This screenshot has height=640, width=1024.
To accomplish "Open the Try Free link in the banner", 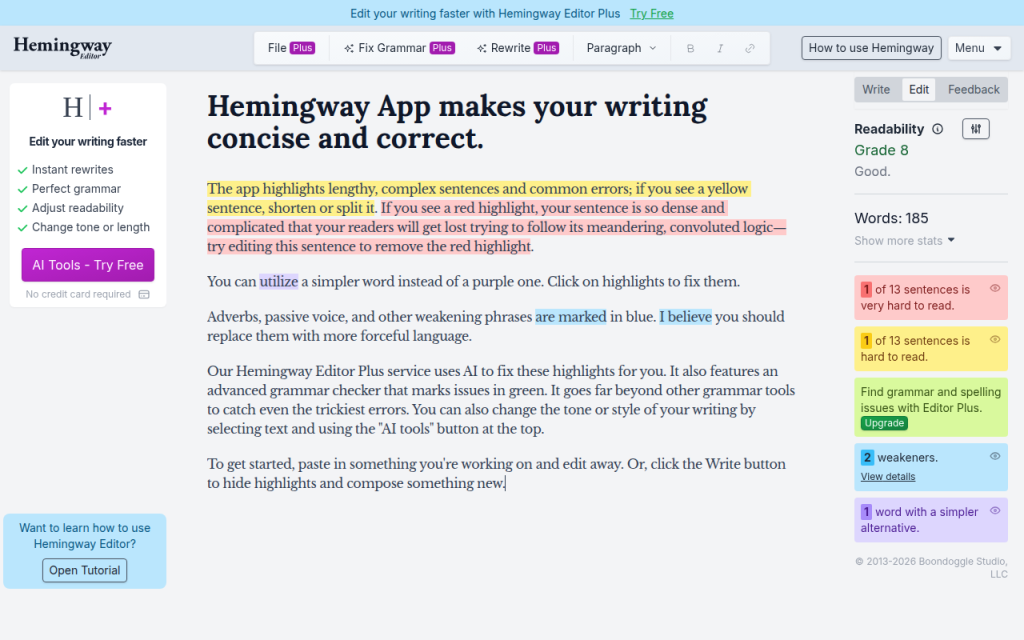I will [651, 13].
